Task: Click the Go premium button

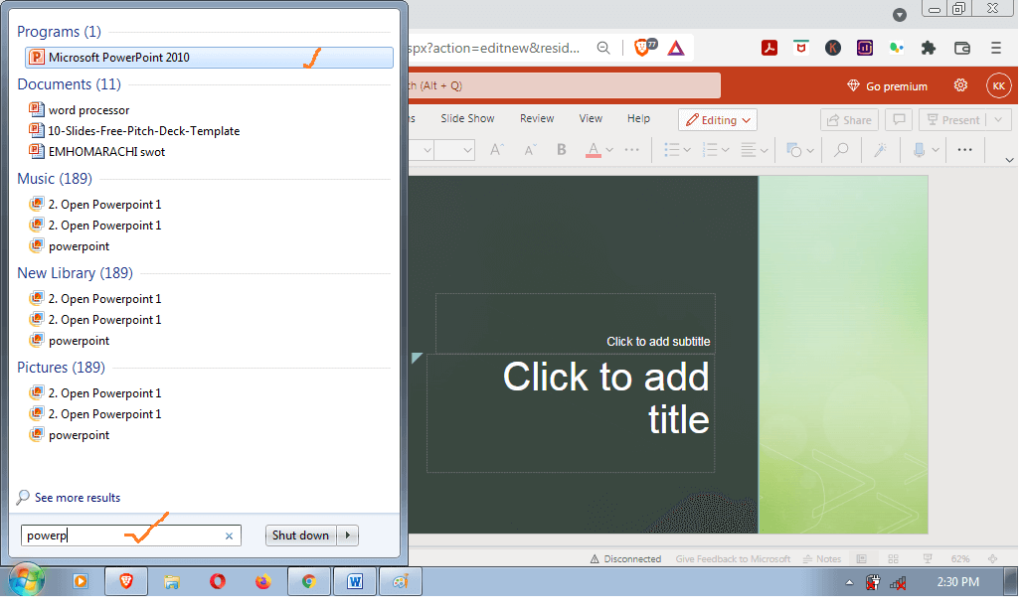Action: pos(887,86)
